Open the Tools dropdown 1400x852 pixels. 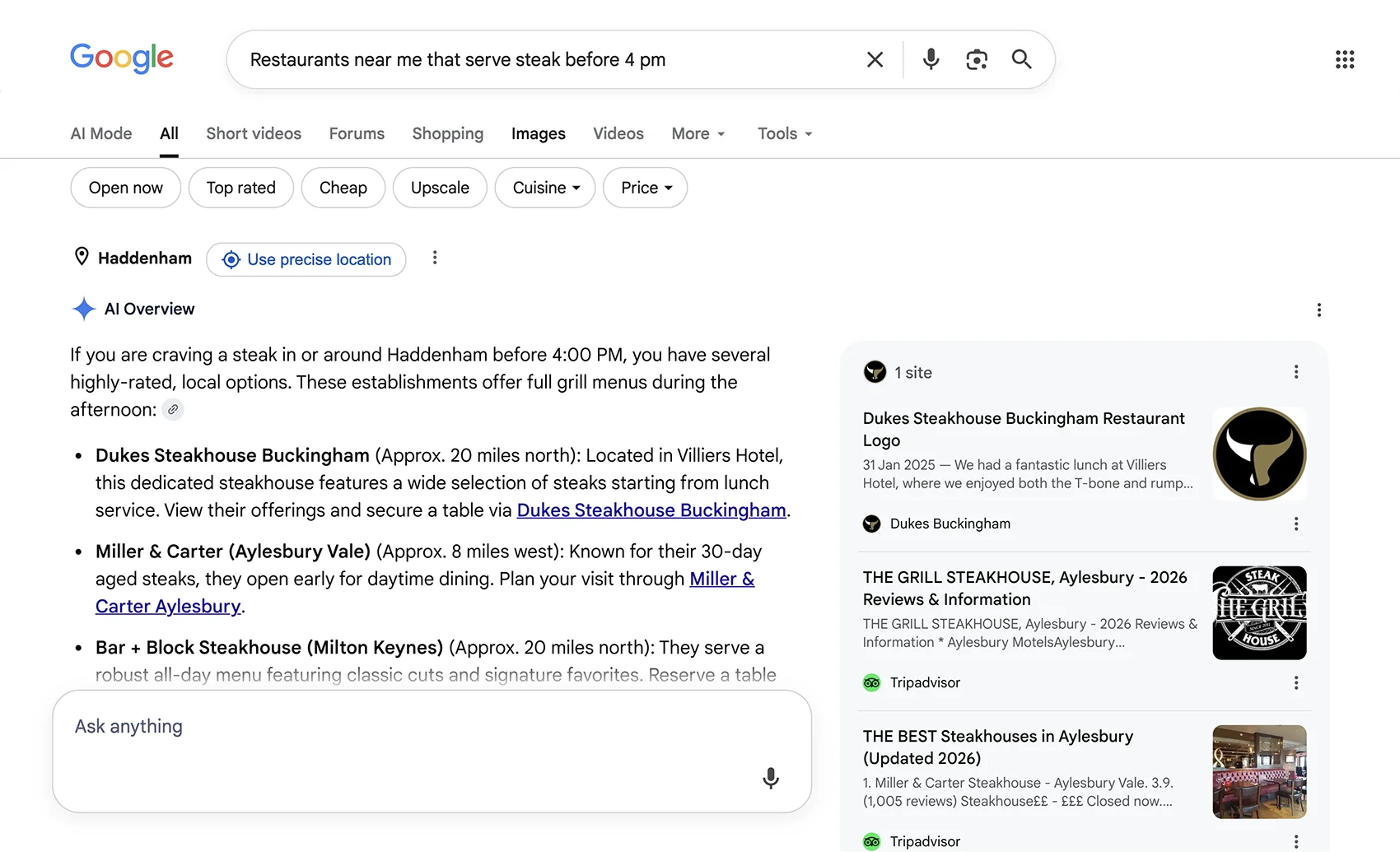tap(785, 133)
